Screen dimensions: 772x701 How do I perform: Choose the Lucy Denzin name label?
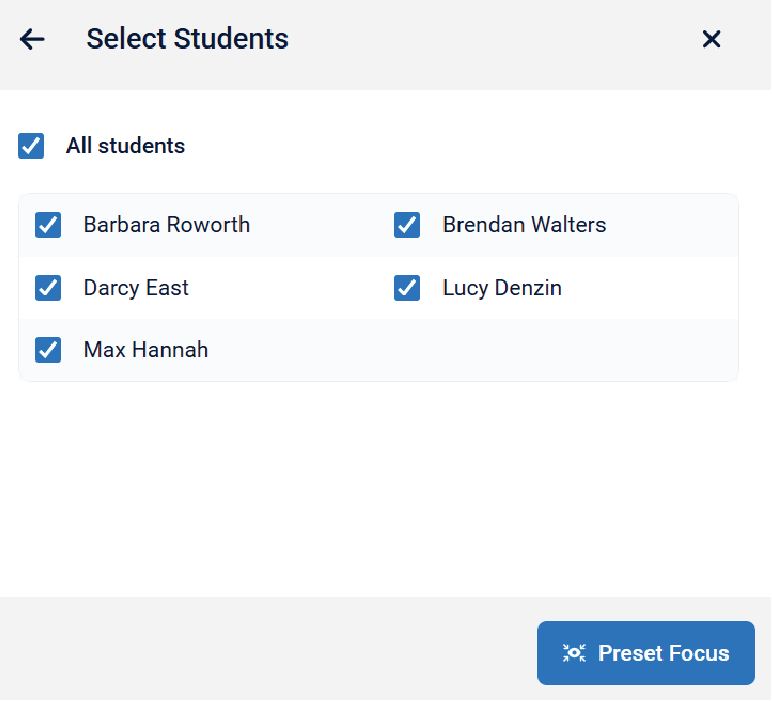point(502,288)
